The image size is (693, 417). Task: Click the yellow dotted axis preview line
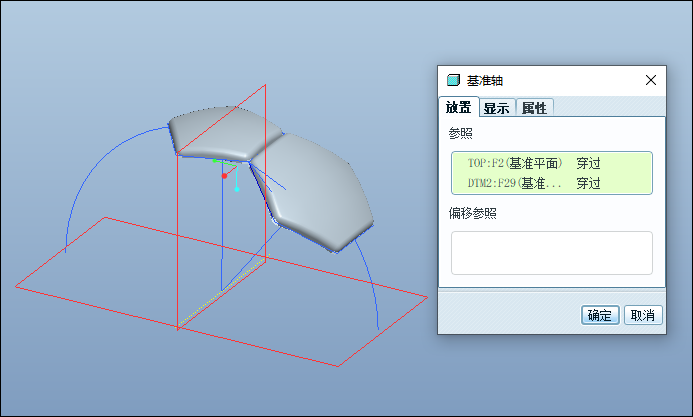click(x=223, y=291)
